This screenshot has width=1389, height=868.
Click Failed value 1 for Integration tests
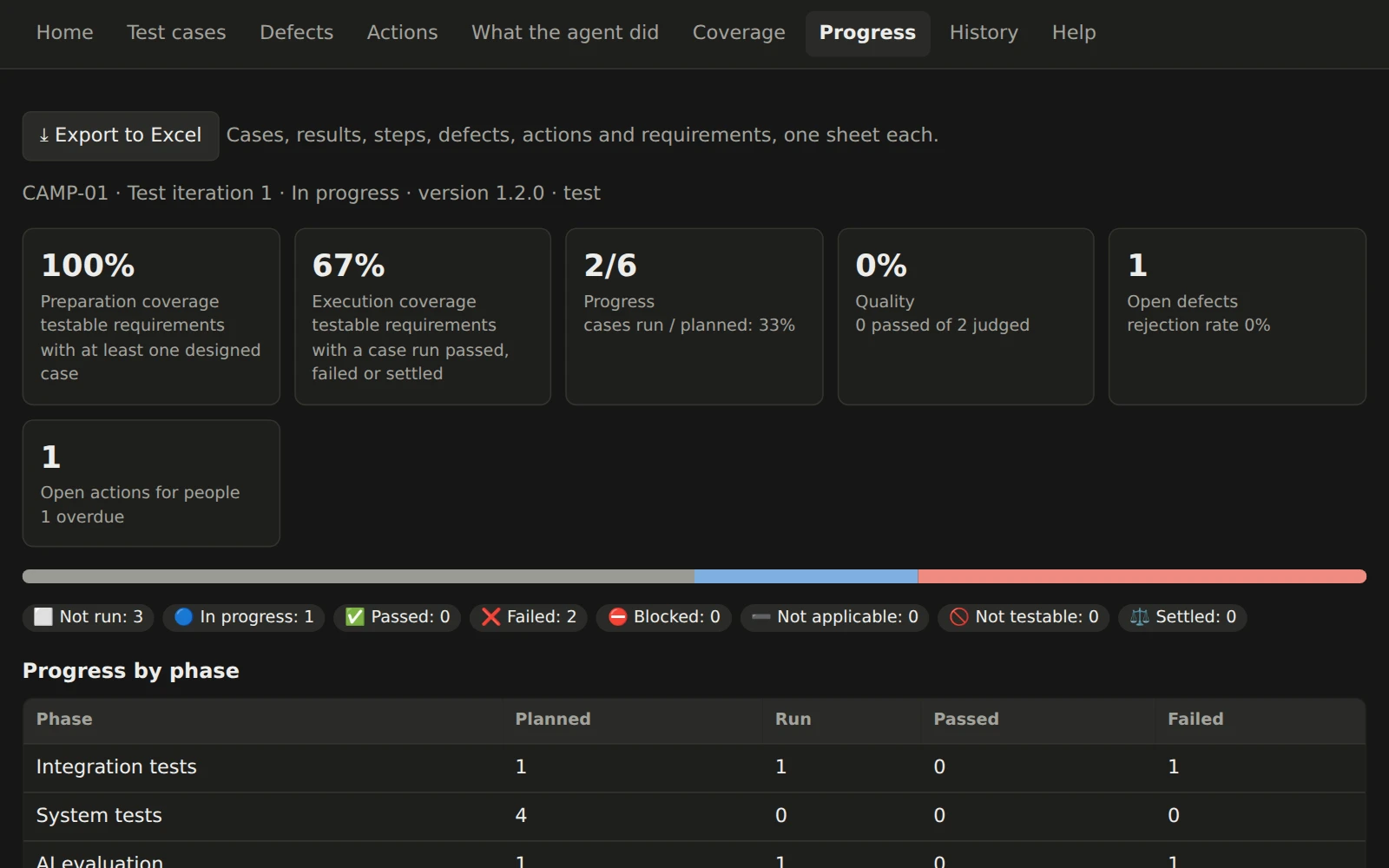1174,767
